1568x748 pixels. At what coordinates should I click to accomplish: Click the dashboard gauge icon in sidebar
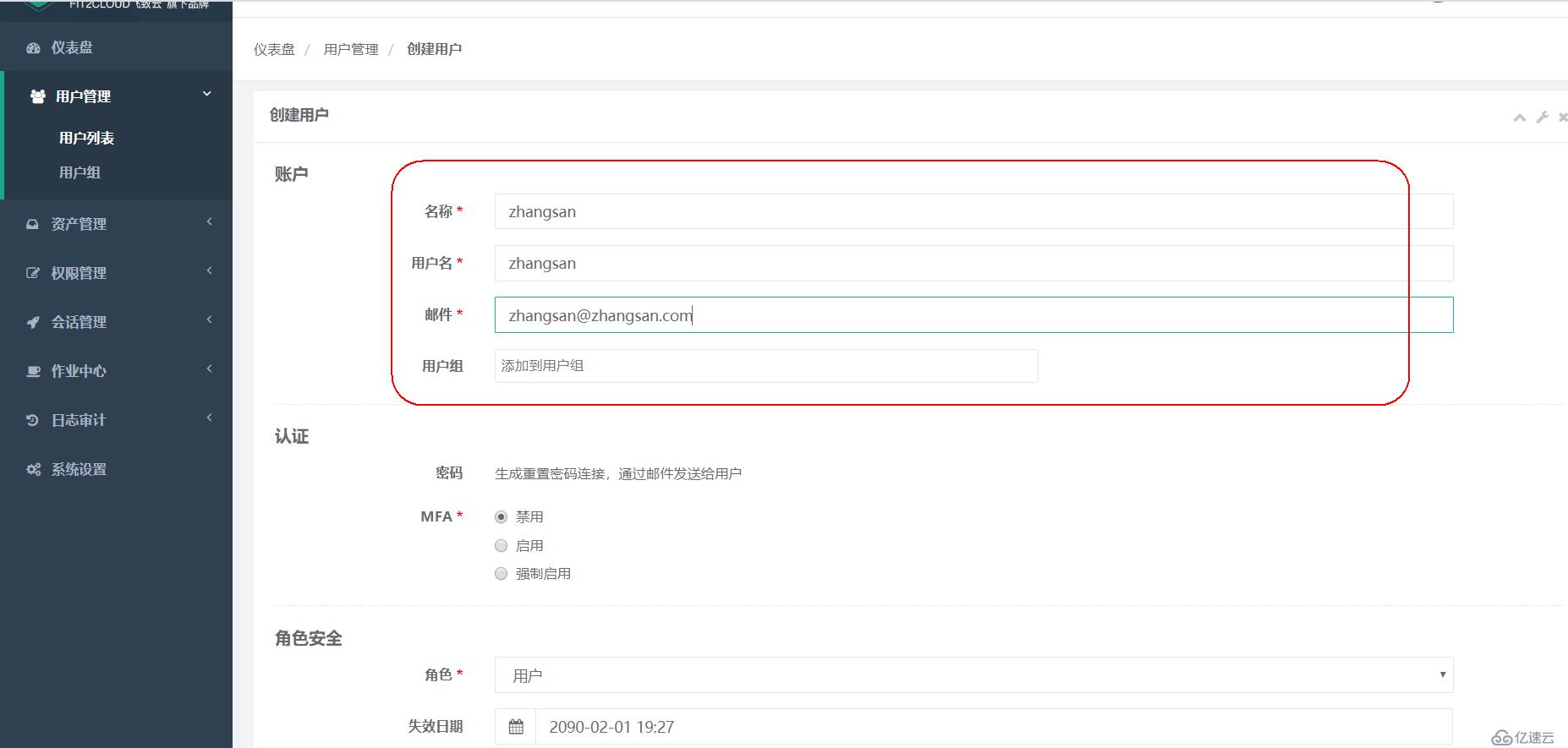click(x=34, y=48)
